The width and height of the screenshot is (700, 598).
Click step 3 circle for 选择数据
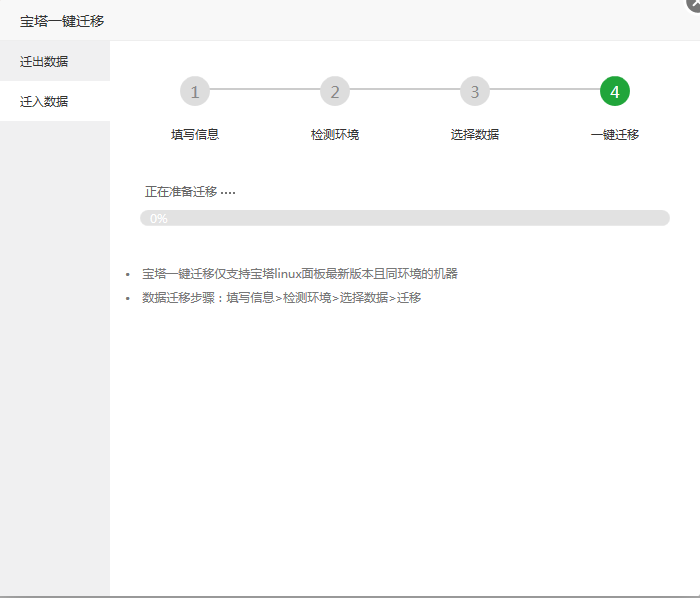coord(475,91)
